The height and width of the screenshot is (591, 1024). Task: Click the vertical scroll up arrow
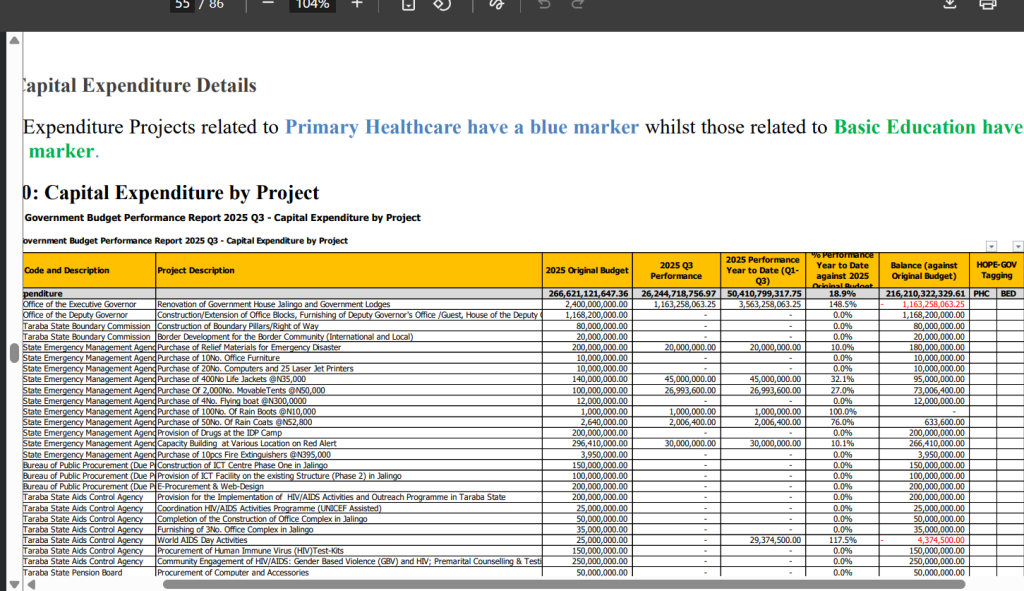click(x=13, y=41)
